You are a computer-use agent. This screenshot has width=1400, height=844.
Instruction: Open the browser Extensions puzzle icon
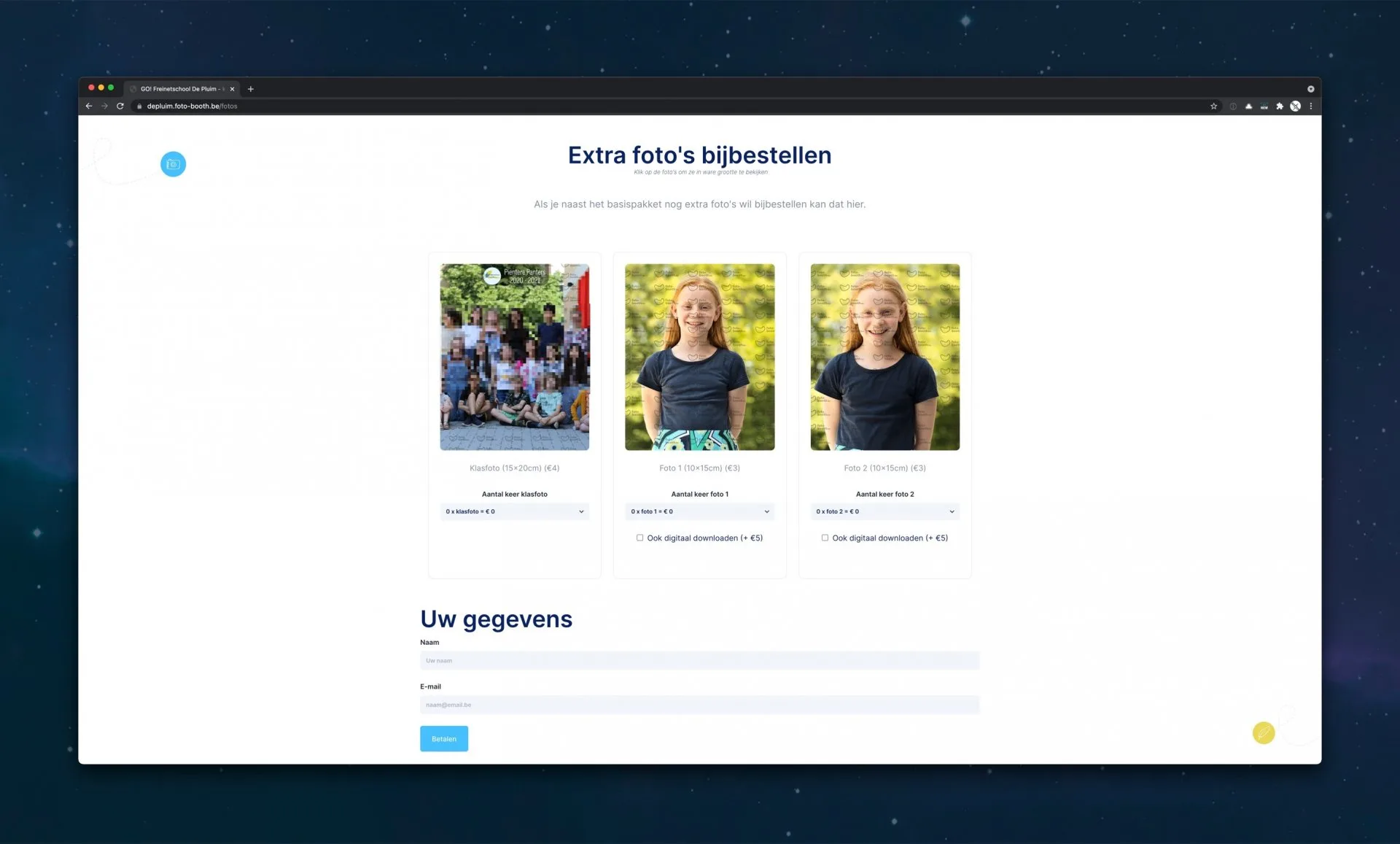click(x=1279, y=107)
